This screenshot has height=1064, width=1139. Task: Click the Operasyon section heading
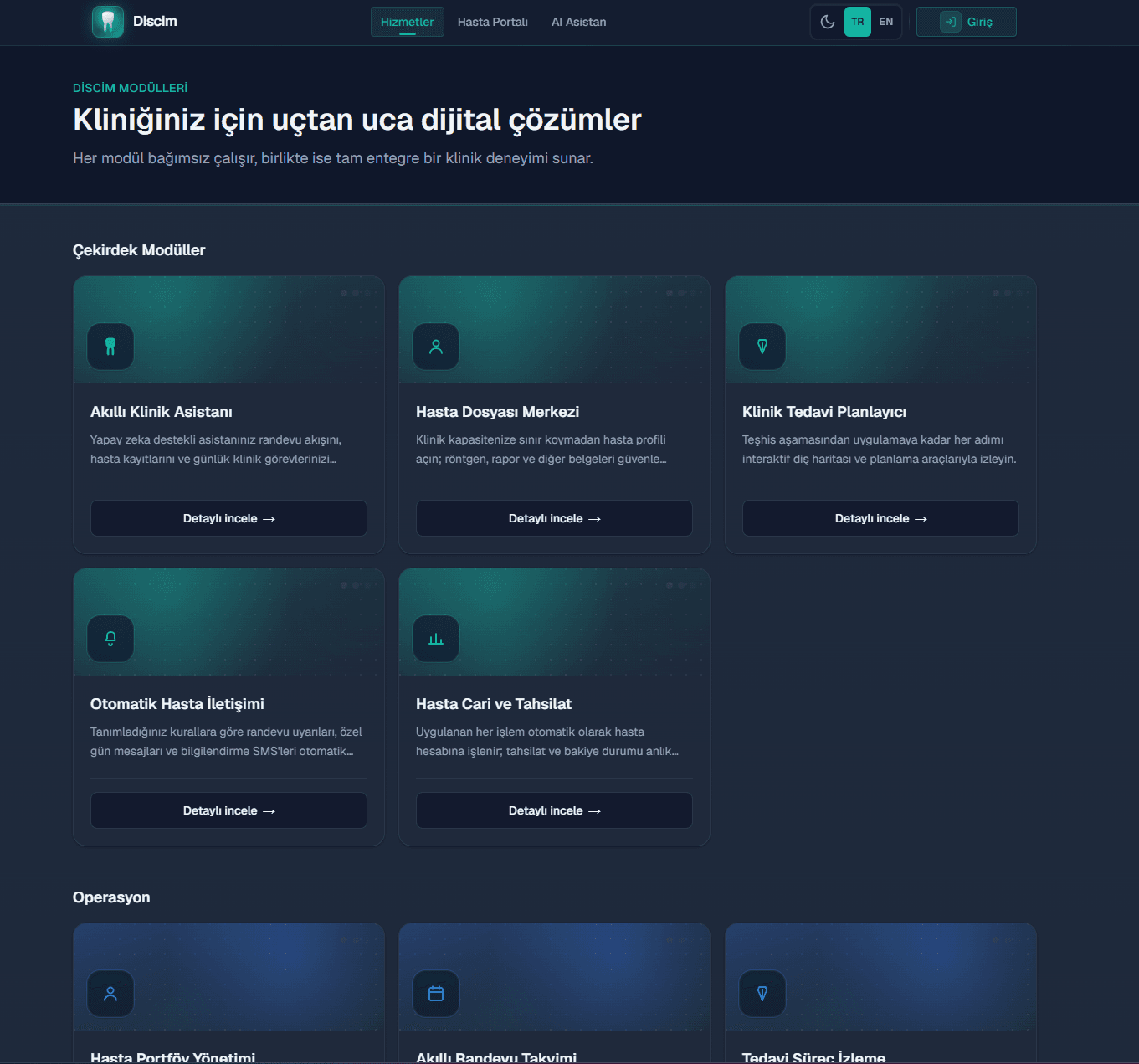coord(111,897)
